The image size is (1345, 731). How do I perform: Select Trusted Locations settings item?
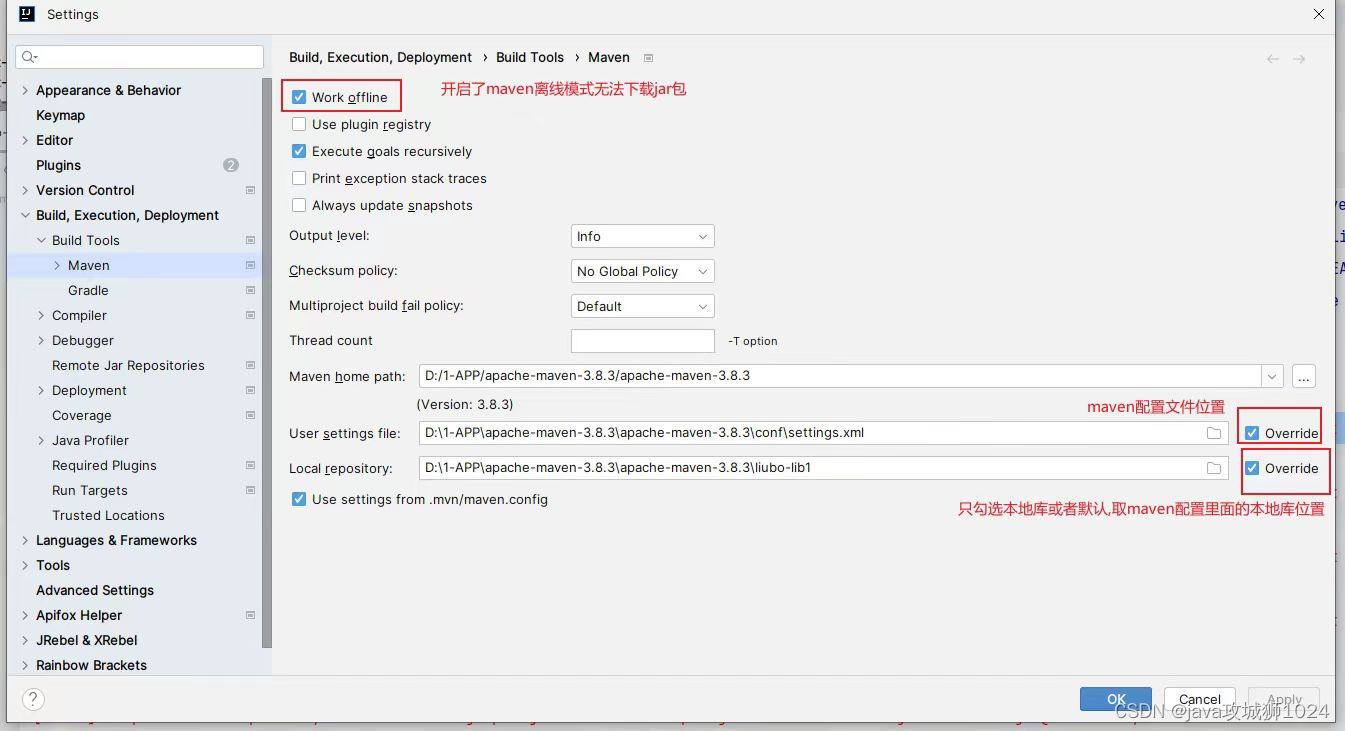point(108,515)
